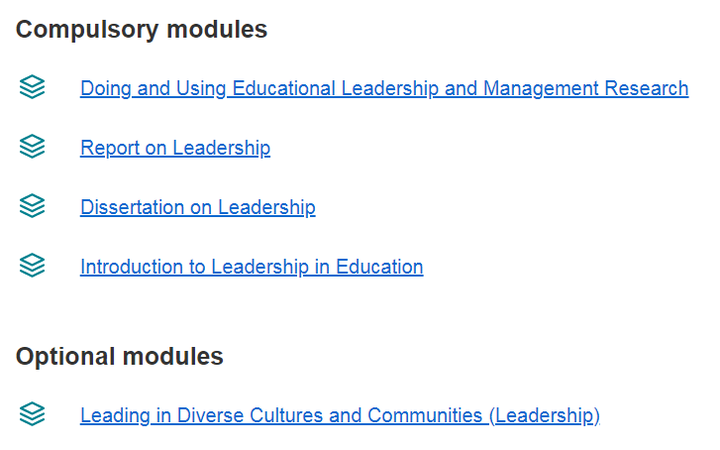
Task: Click the stack icon beside Doing and Using Educational Leadership
Action: pyautogui.click(x=32, y=87)
